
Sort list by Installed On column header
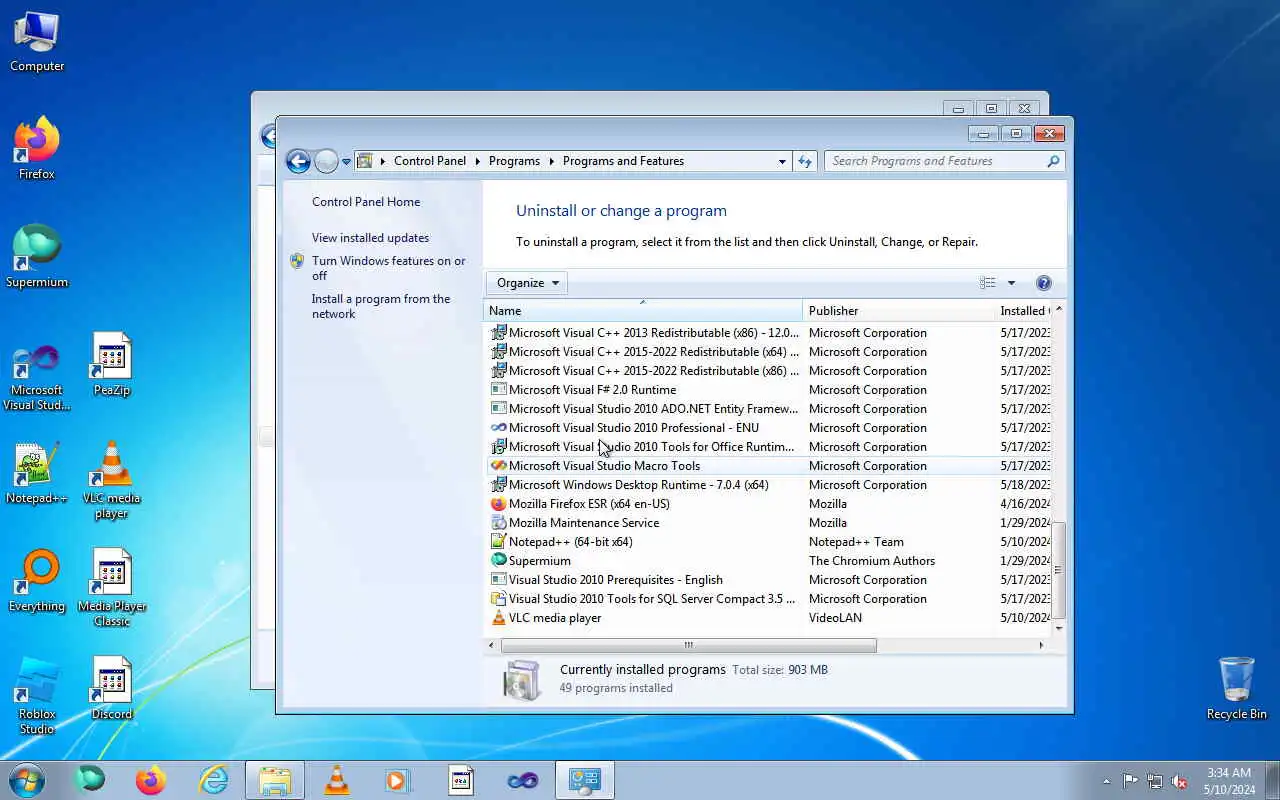click(1023, 311)
